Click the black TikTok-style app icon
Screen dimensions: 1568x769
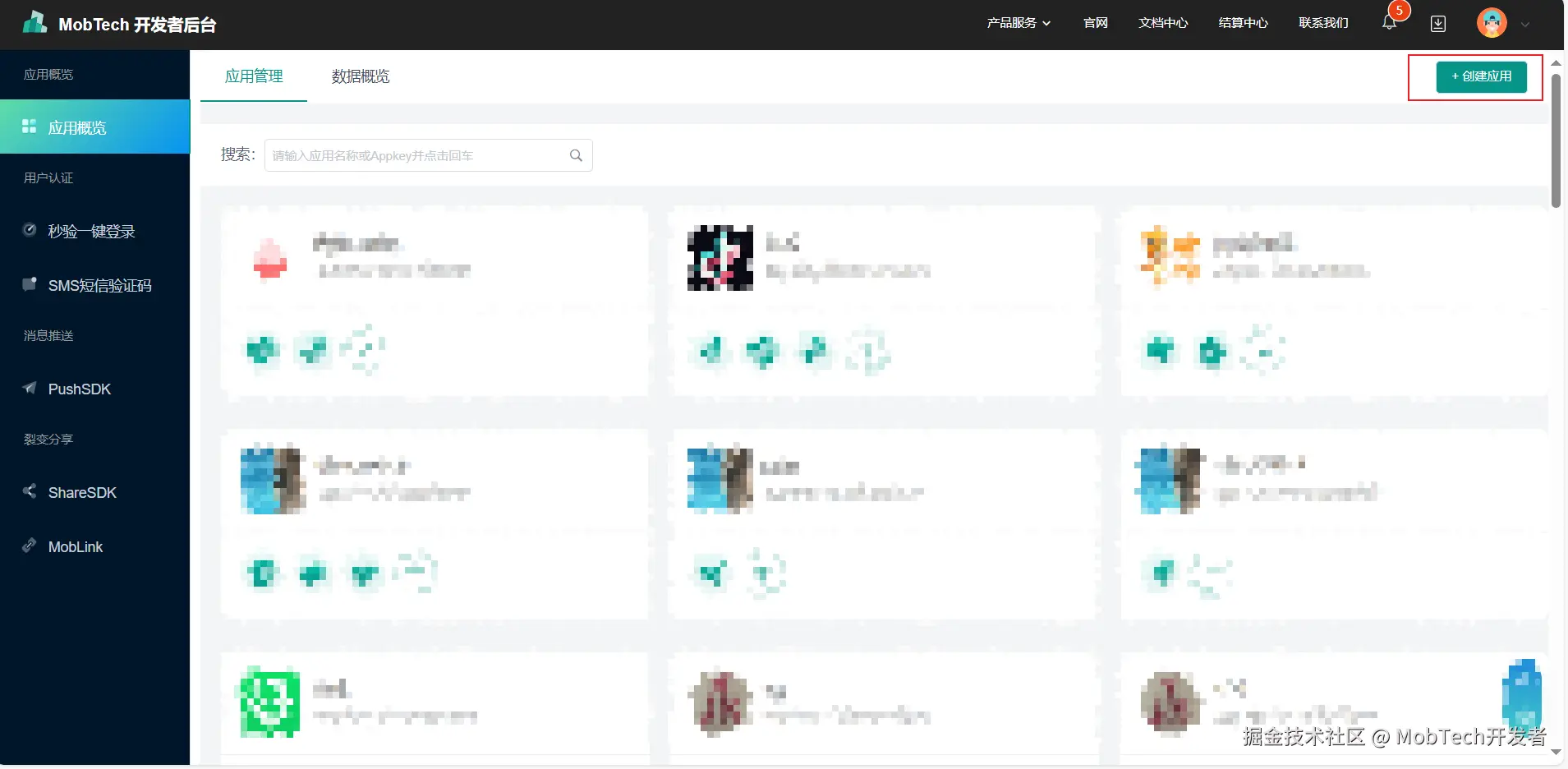(720, 258)
